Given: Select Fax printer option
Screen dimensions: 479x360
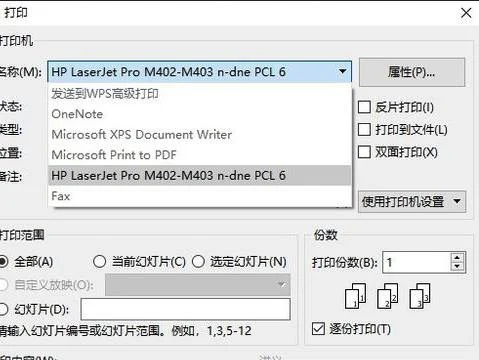Looking at the screenshot, I should (200, 196).
